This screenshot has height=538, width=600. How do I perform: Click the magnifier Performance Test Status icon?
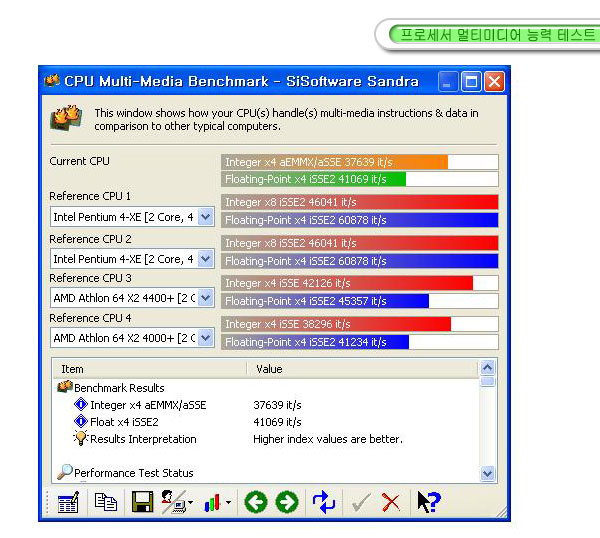click(65, 472)
